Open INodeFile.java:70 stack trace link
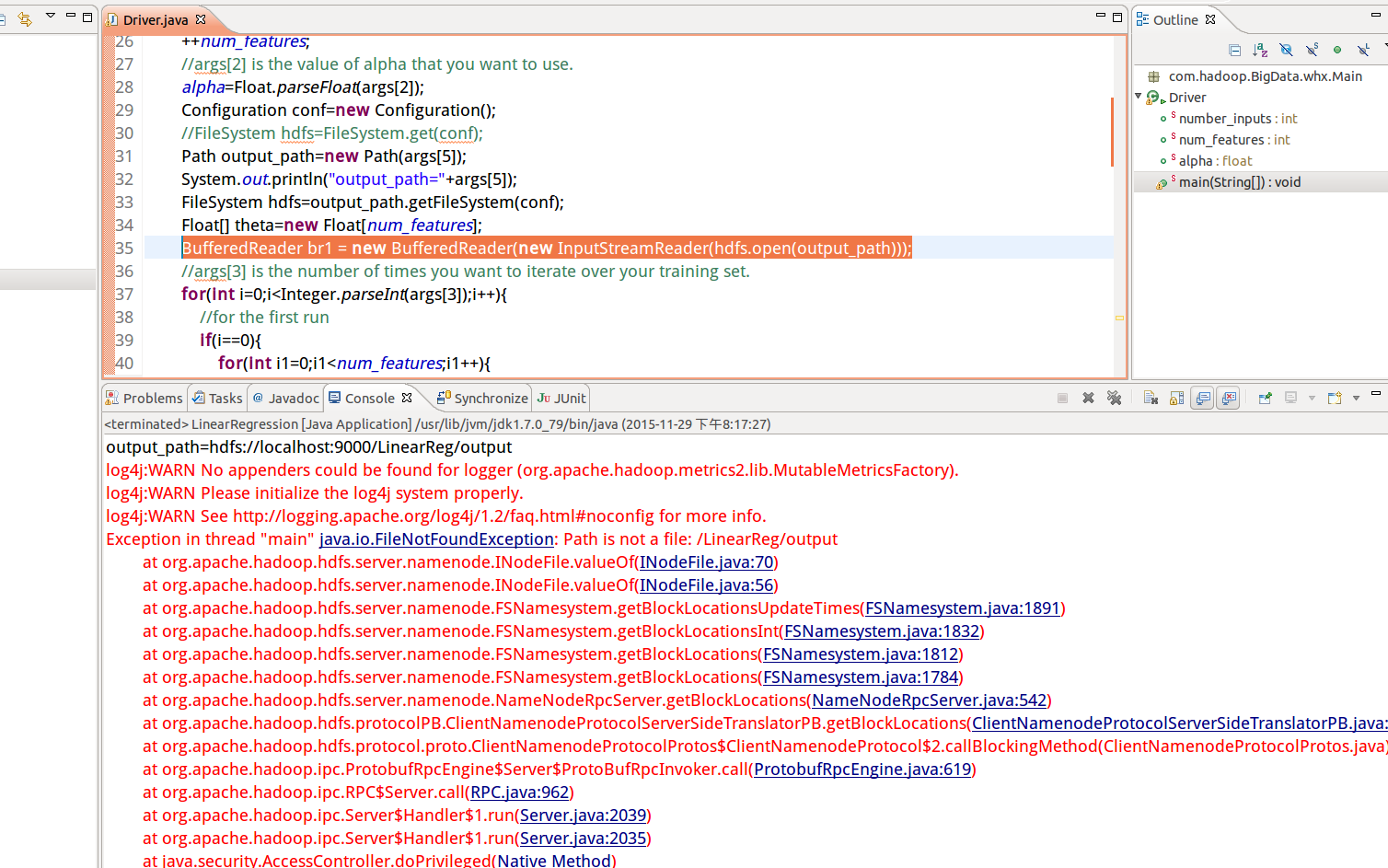Image resolution: width=1388 pixels, height=868 pixels. coord(707,562)
